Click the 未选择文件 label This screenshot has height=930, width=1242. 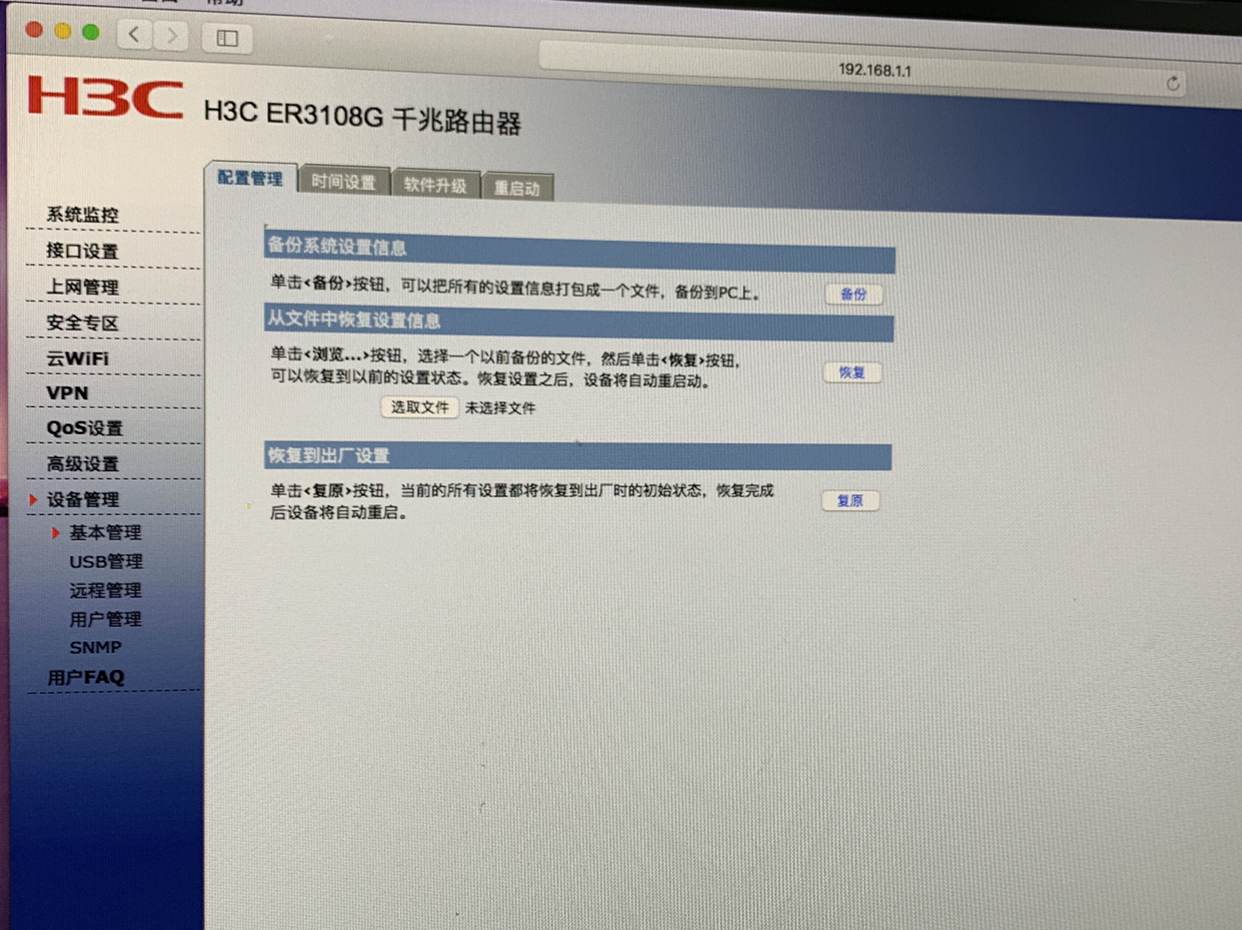tap(500, 408)
